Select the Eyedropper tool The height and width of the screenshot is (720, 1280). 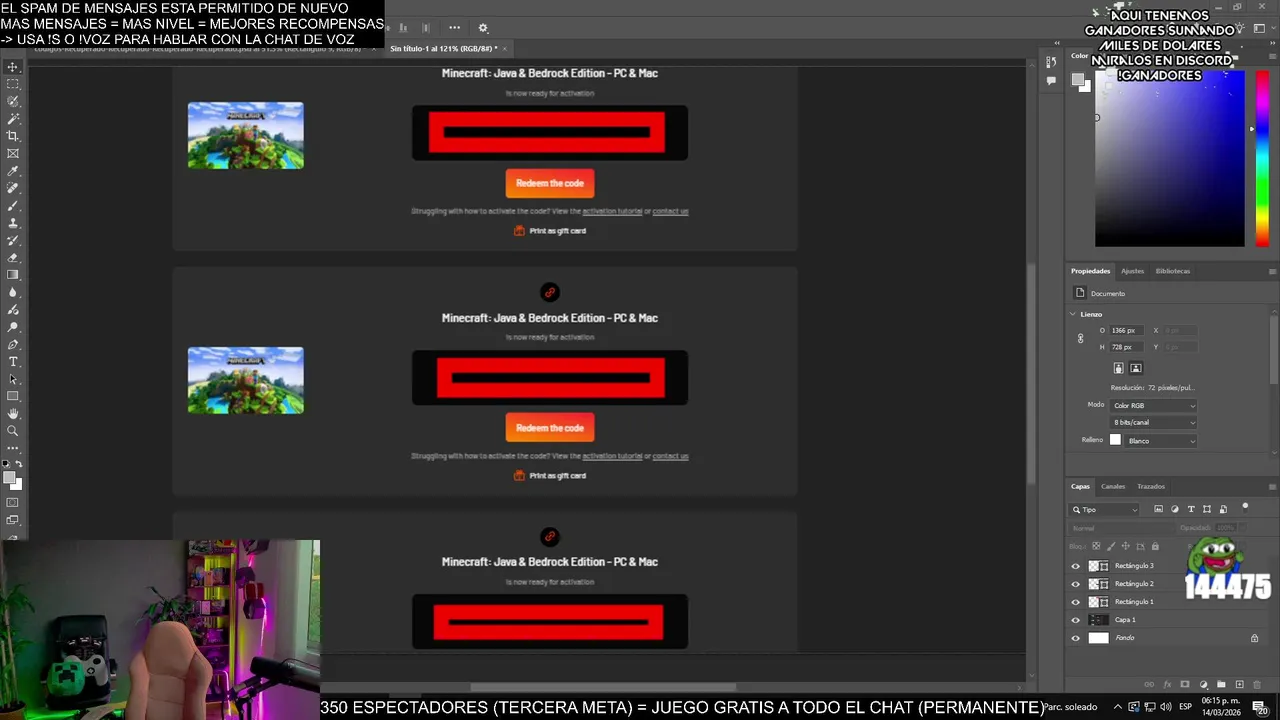pos(13,171)
